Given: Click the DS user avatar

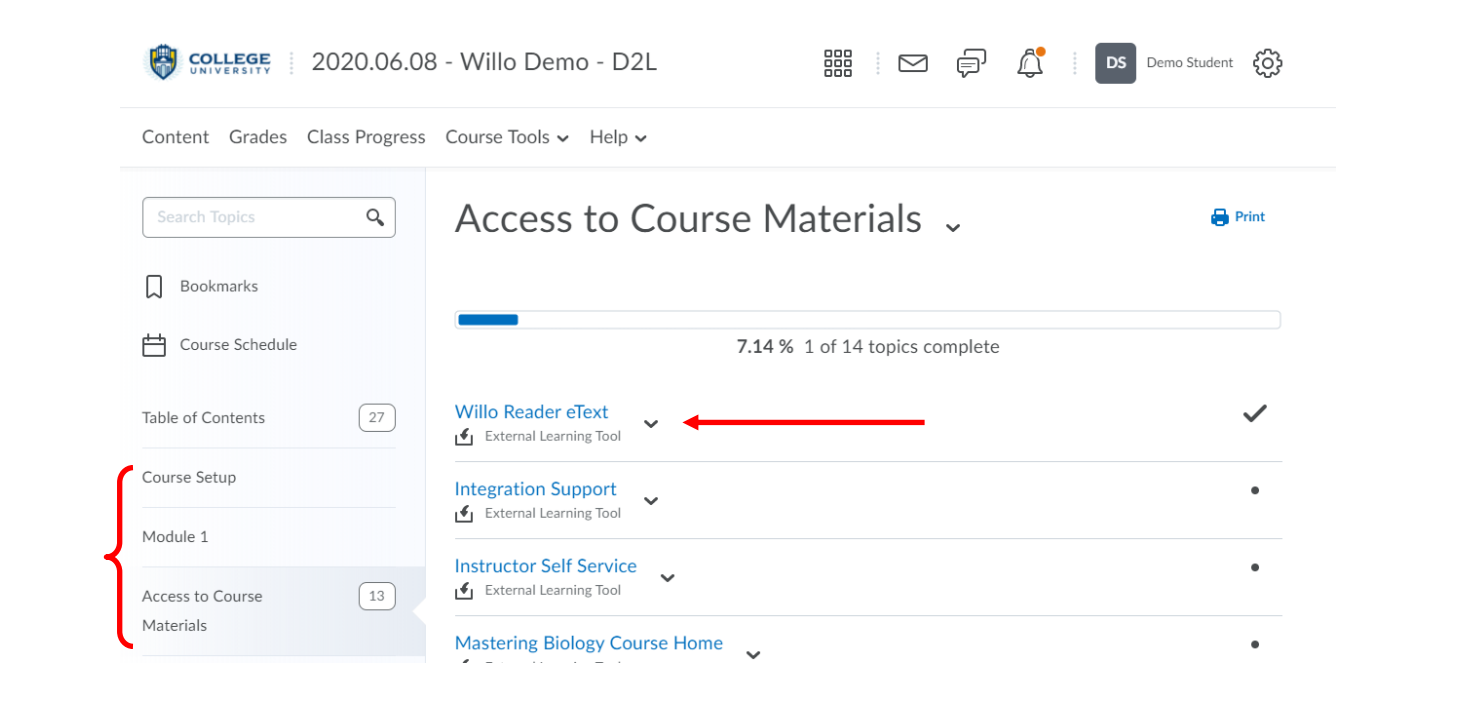Looking at the screenshot, I should (x=1115, y=63).
